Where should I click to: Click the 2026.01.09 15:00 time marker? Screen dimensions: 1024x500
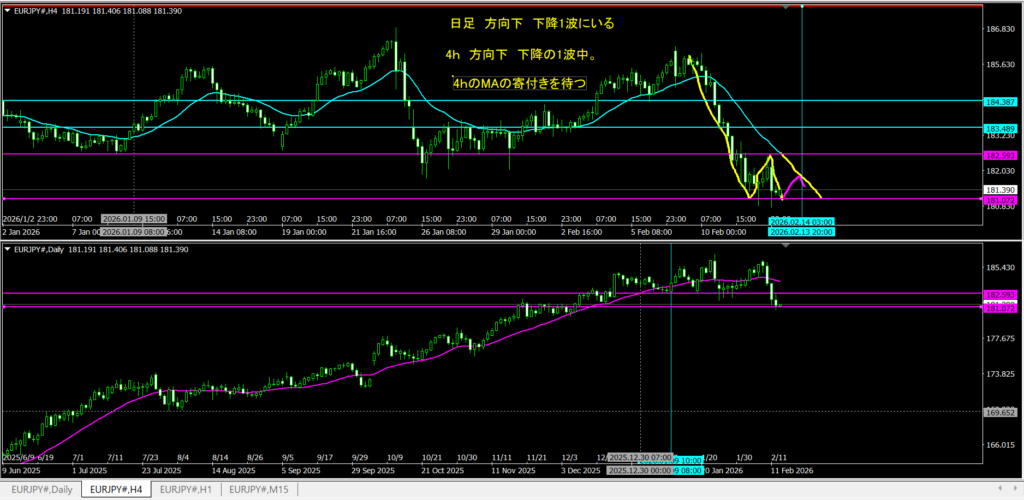point(133,219)
